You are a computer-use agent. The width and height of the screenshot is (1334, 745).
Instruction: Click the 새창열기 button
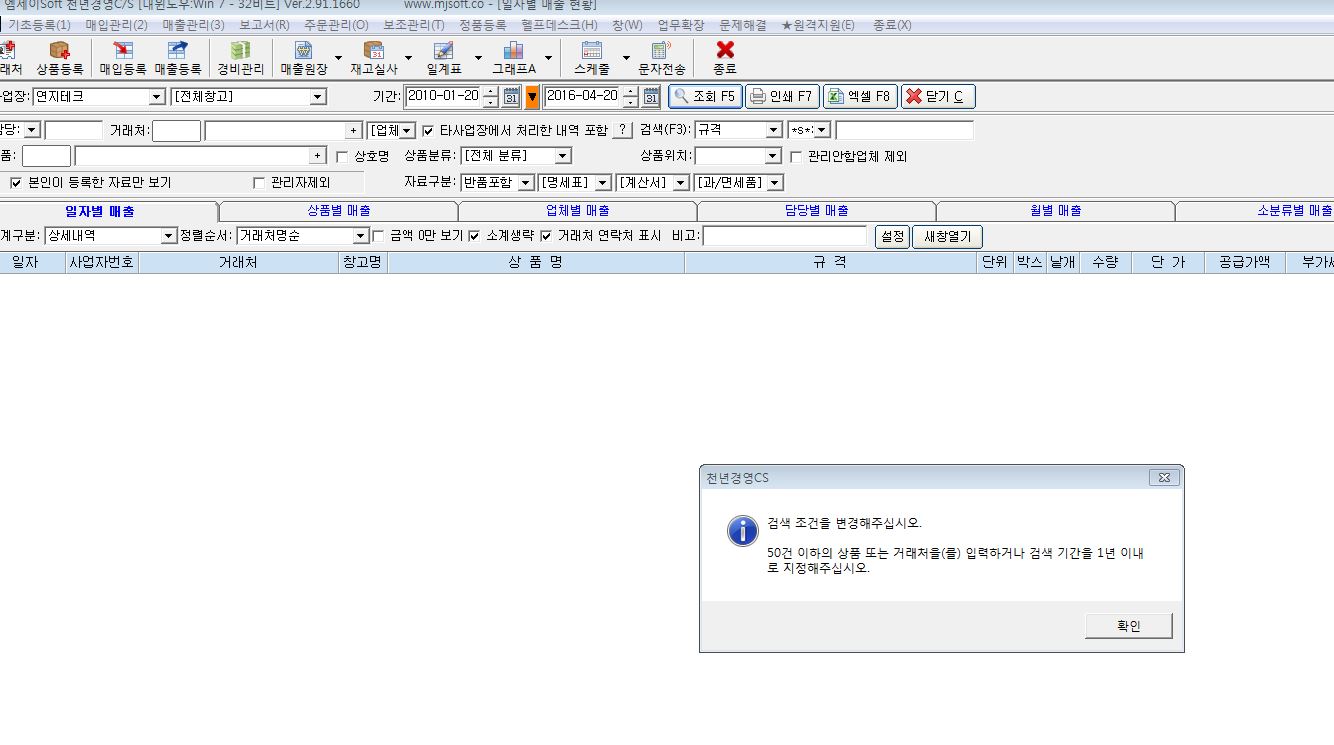click(947, 237)
